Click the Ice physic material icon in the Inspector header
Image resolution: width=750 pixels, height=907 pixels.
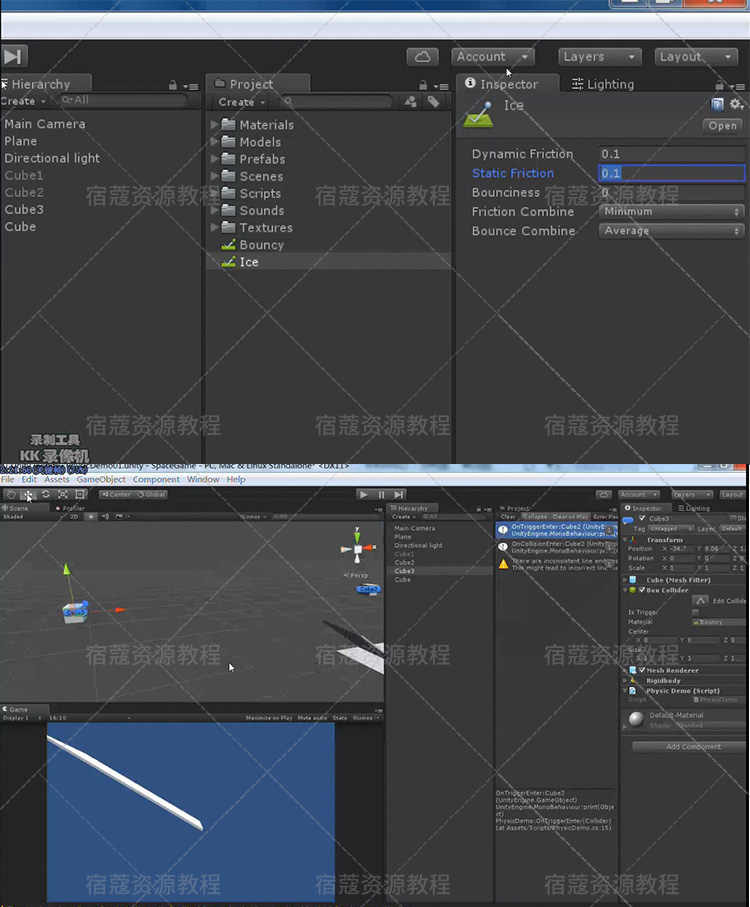479,113
